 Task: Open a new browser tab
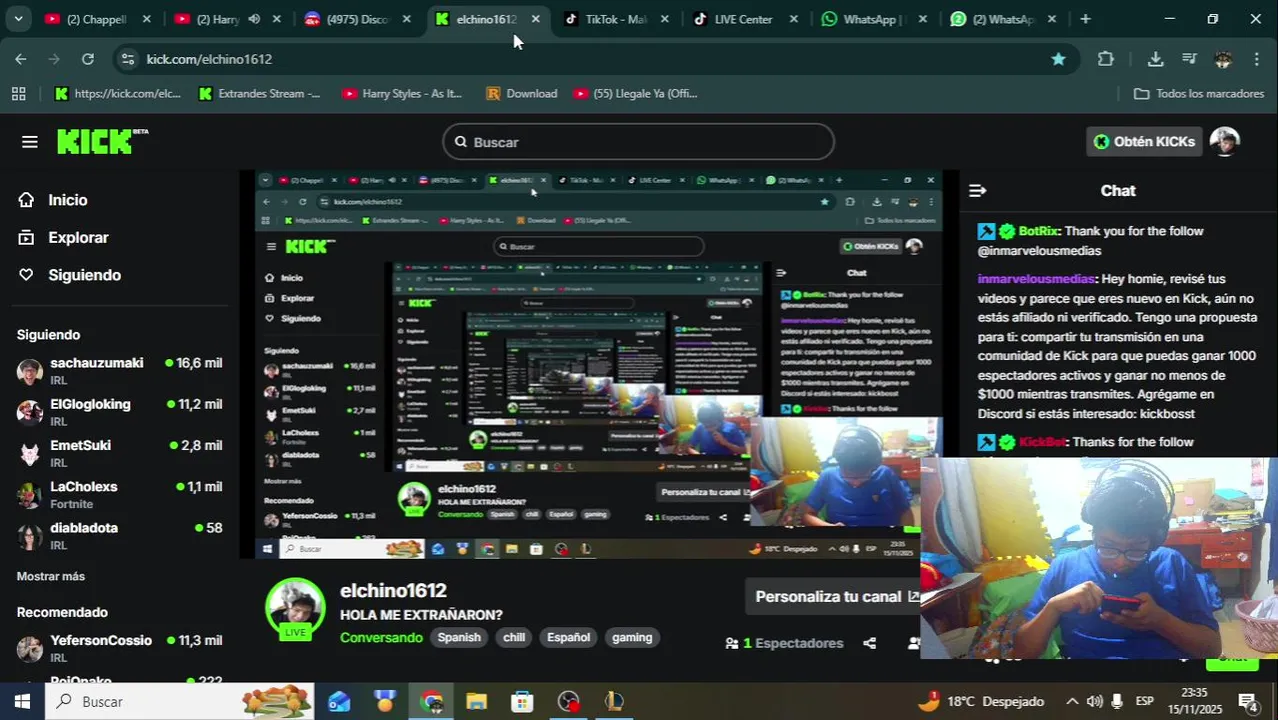point(1085,19)
